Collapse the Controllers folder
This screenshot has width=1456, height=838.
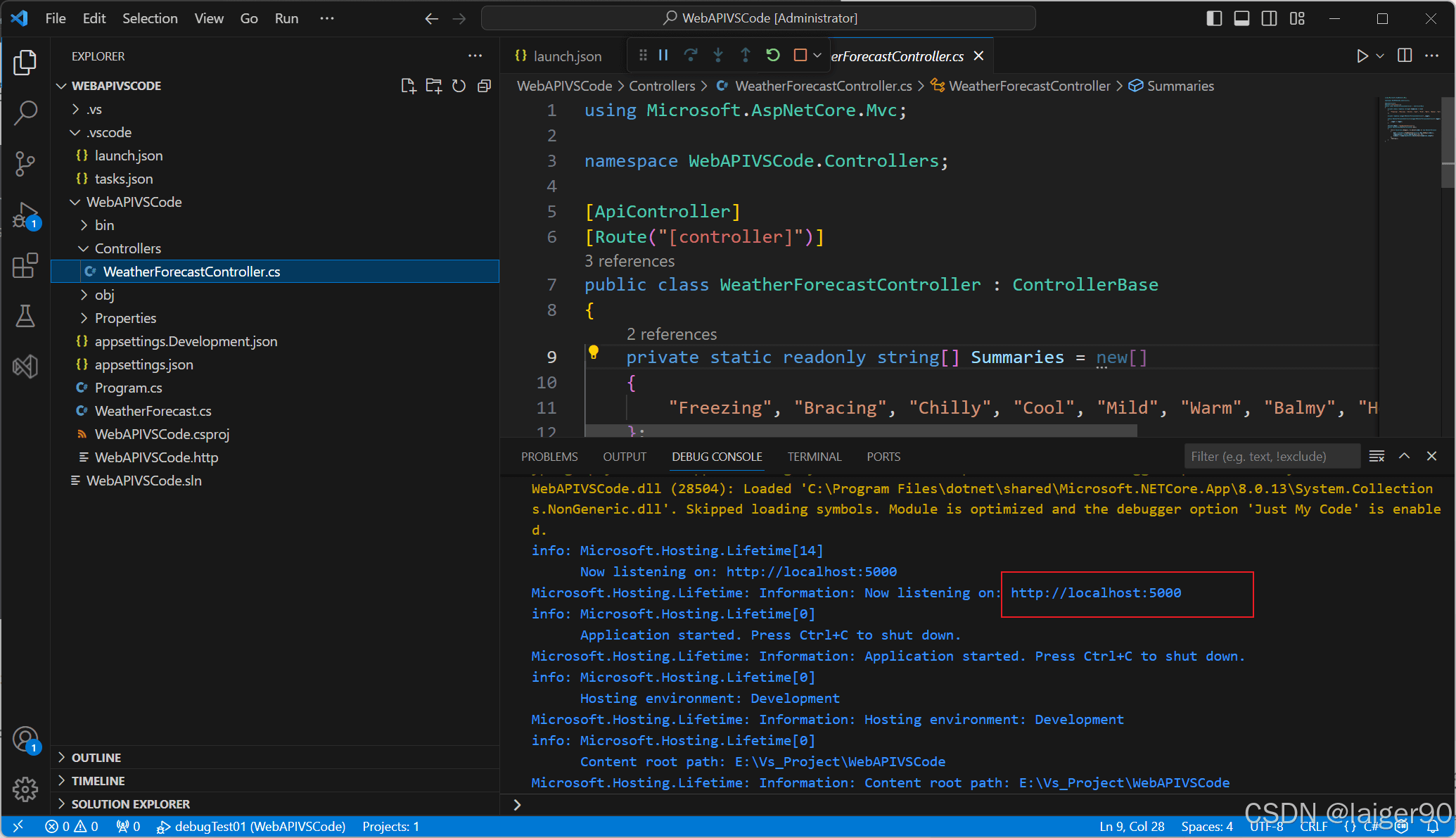tap(127, 248)
